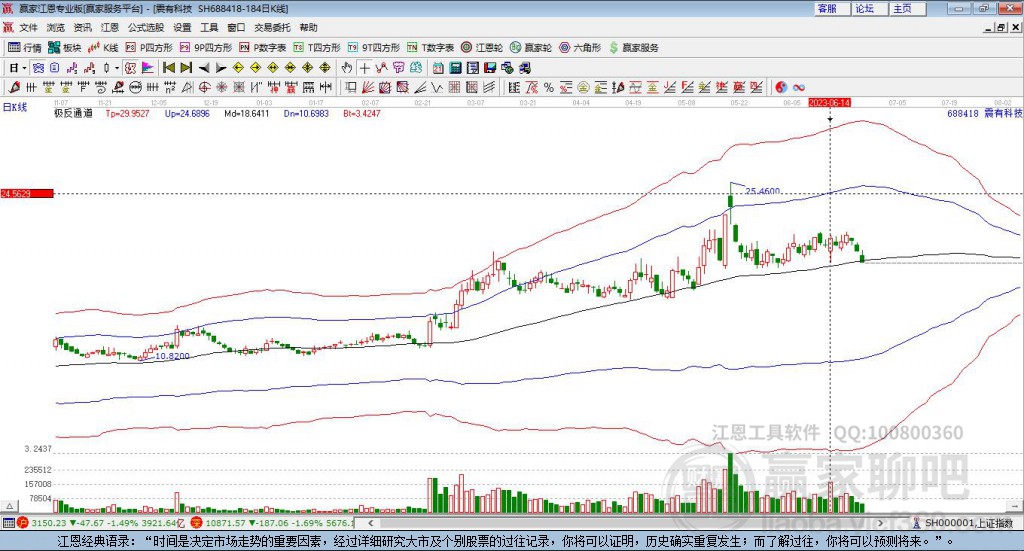Click the Bt=3.4247 indicator value

(x=362, y=113)
